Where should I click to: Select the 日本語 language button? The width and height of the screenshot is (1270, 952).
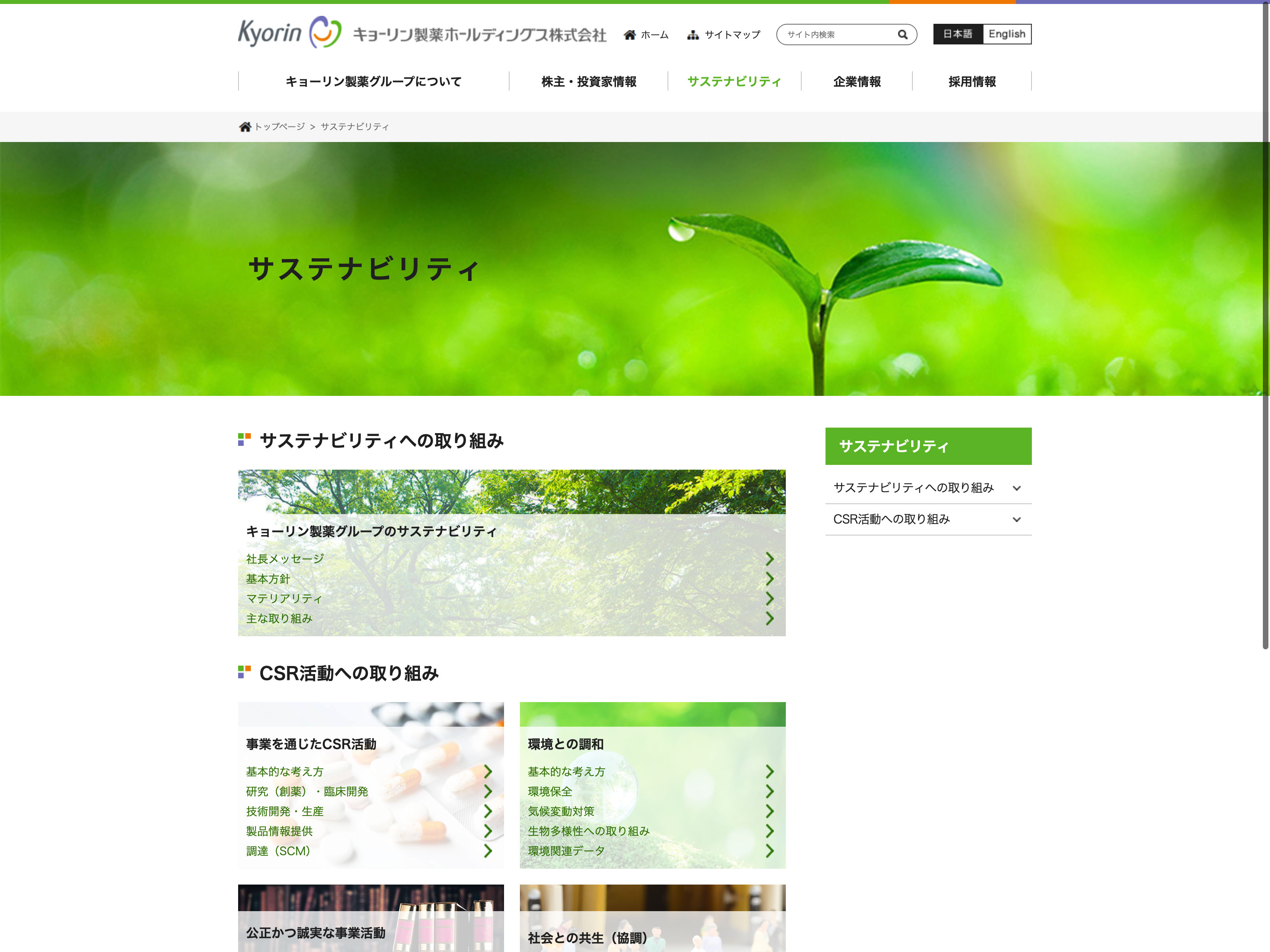coord(958,34)
